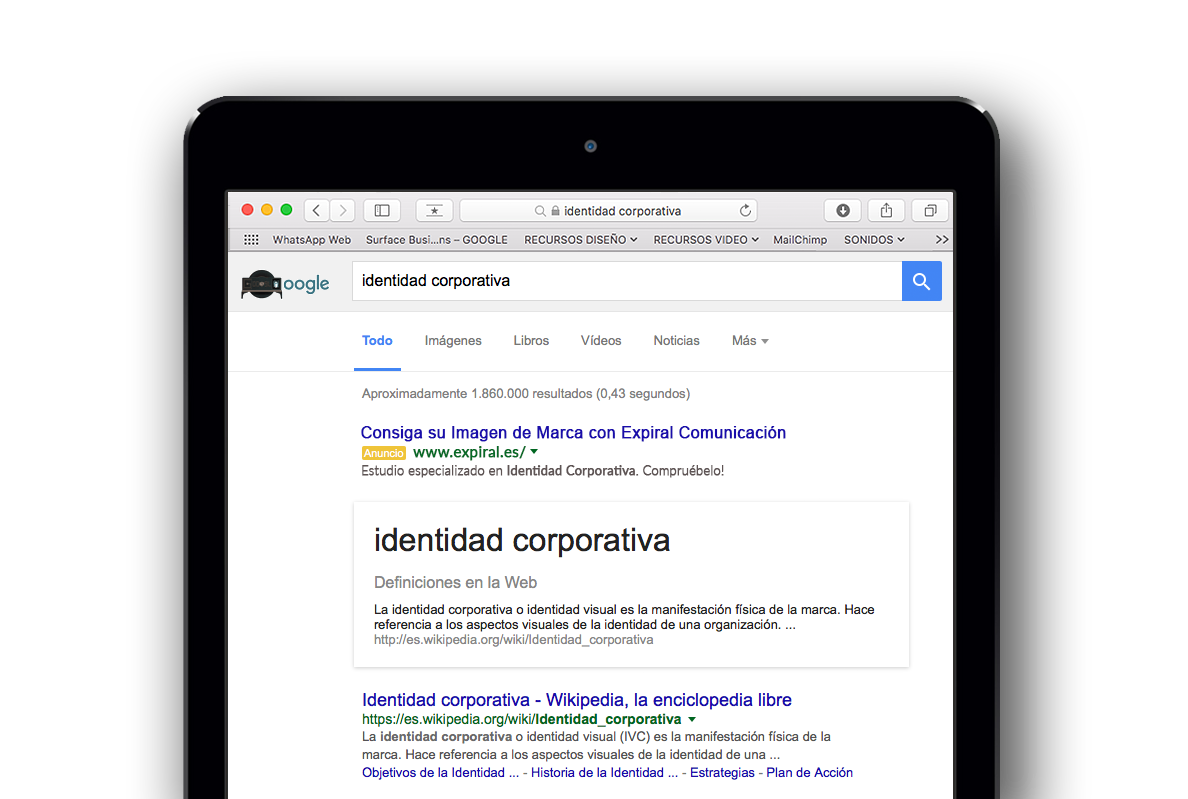This screenshot has width=1188, height=799.
Task: Open the green arrow beside Wikipedia result URL
Action: 692,719
